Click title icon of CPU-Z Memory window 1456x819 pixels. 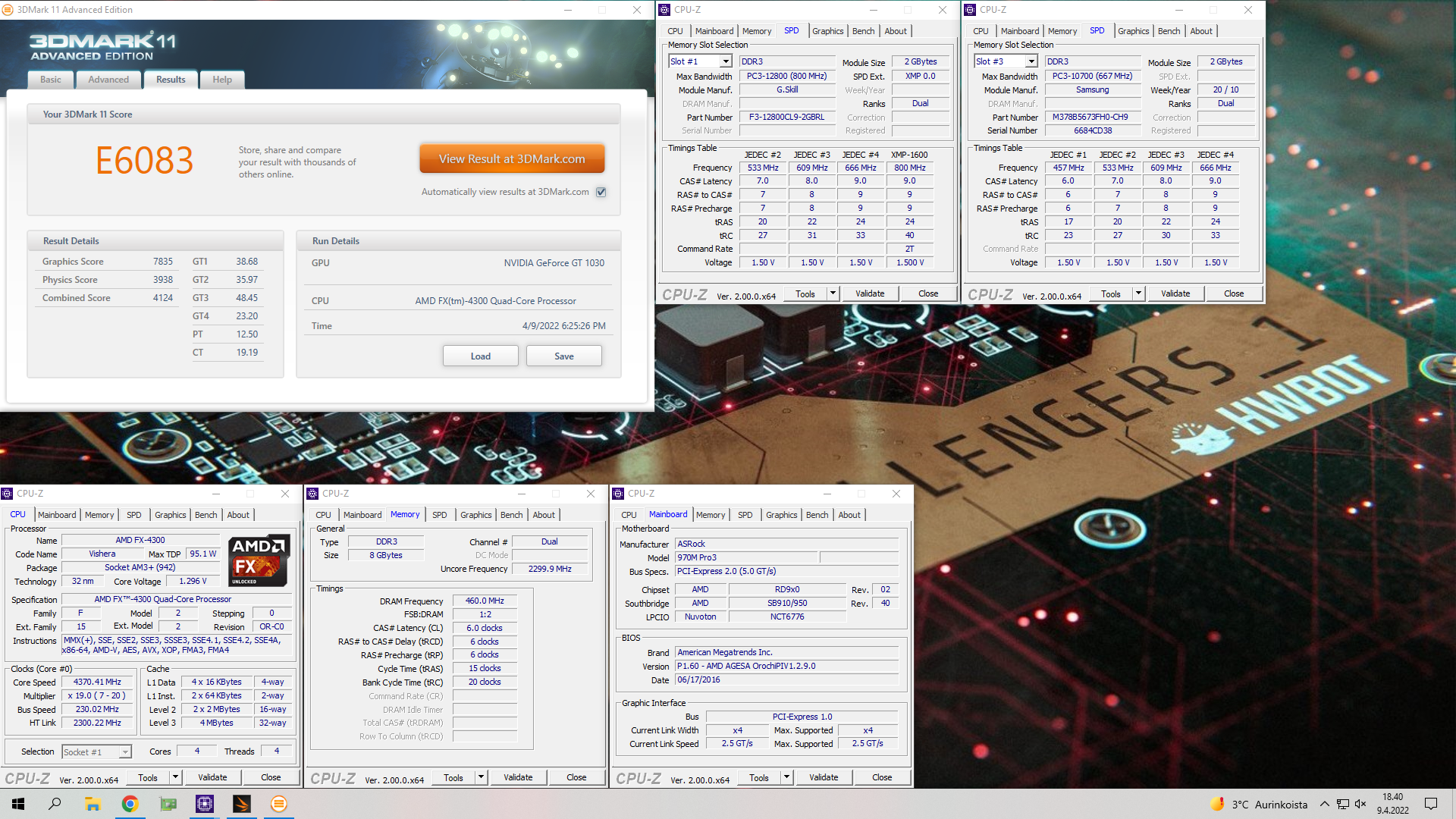pyautogui.click(x=312, y=494)
